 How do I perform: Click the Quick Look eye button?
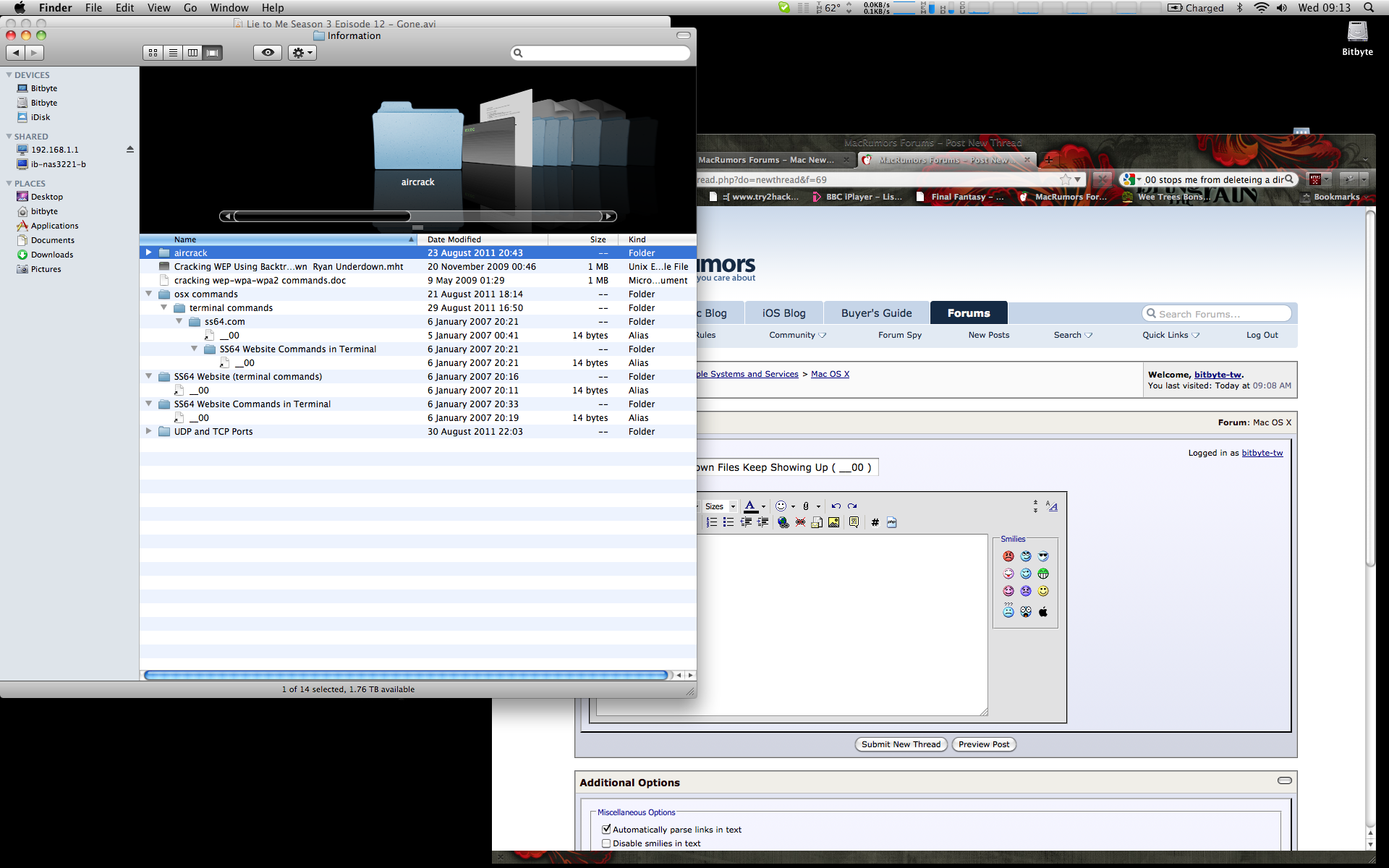click(x=268, y=53)
